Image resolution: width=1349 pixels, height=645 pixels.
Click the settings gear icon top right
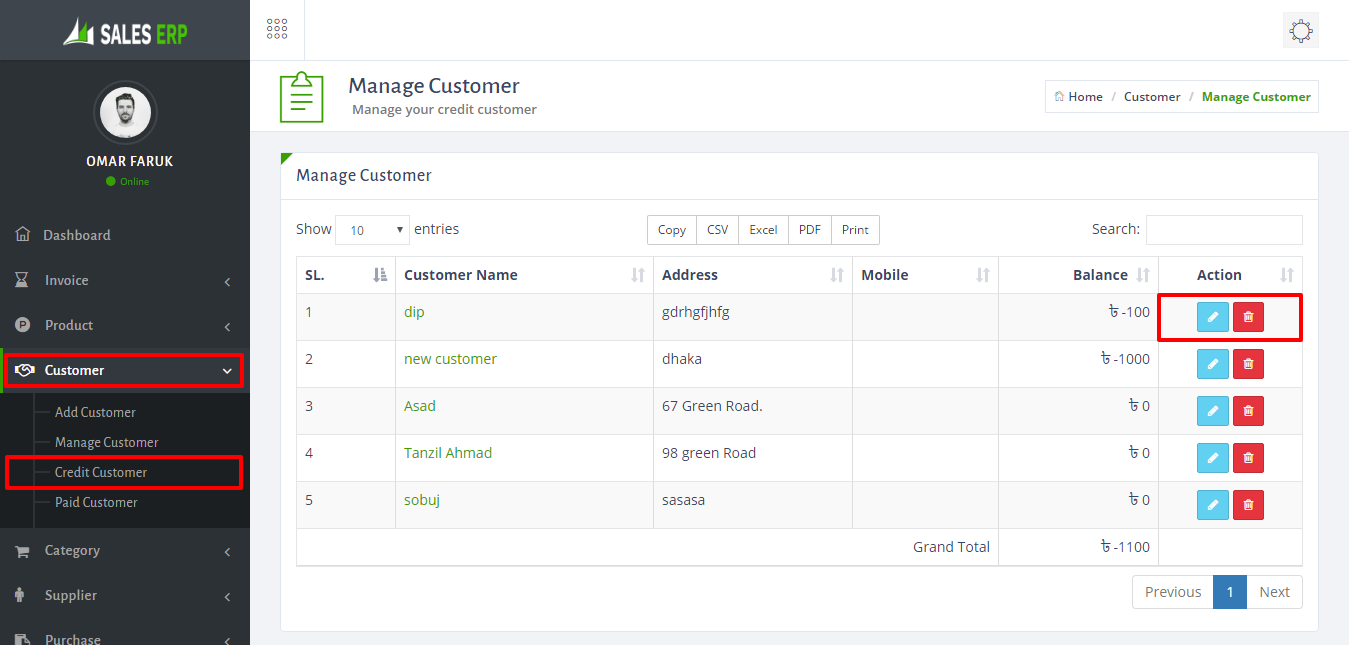[1300, 31]
